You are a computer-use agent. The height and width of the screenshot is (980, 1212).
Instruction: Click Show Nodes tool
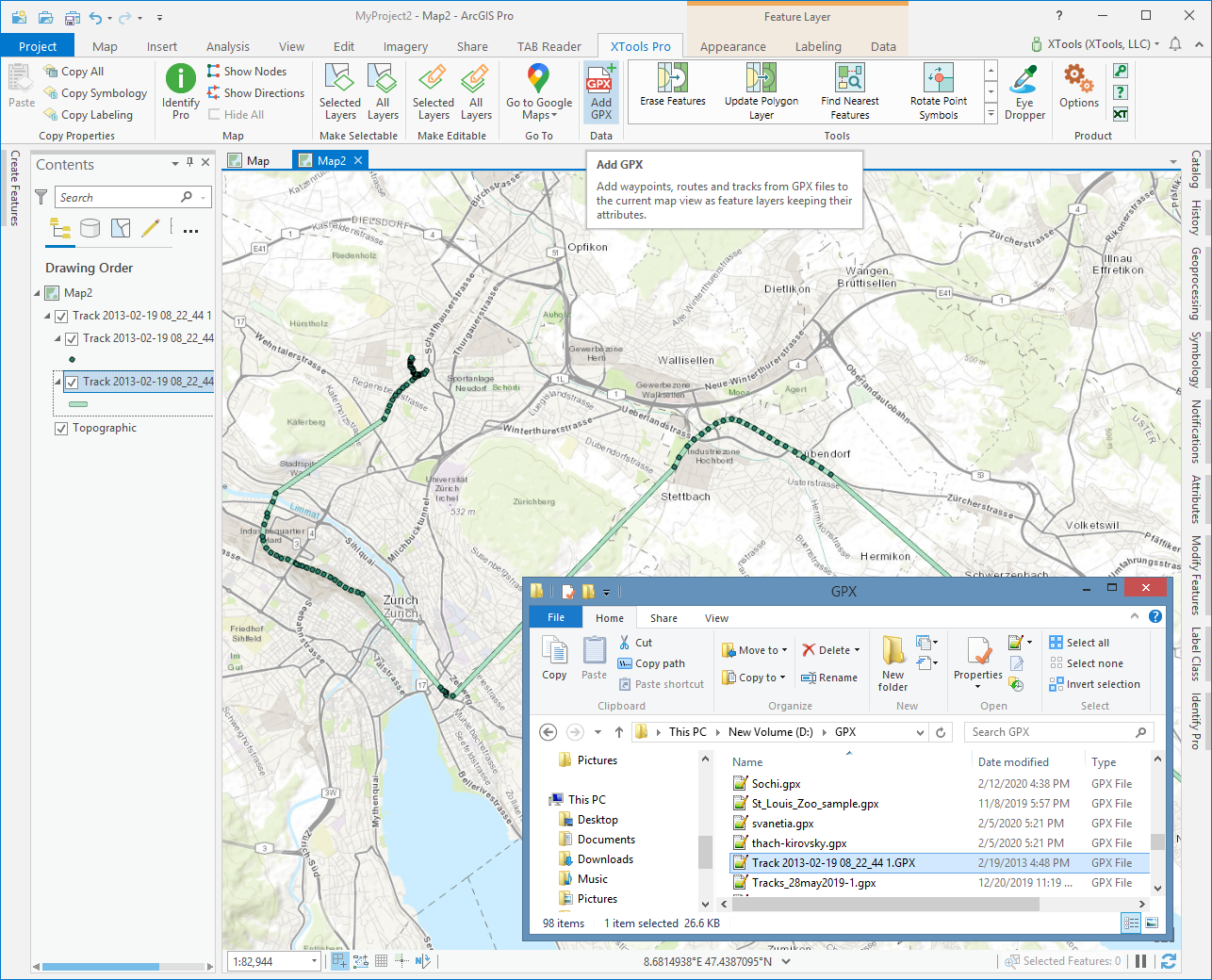(x=247, y=72)
